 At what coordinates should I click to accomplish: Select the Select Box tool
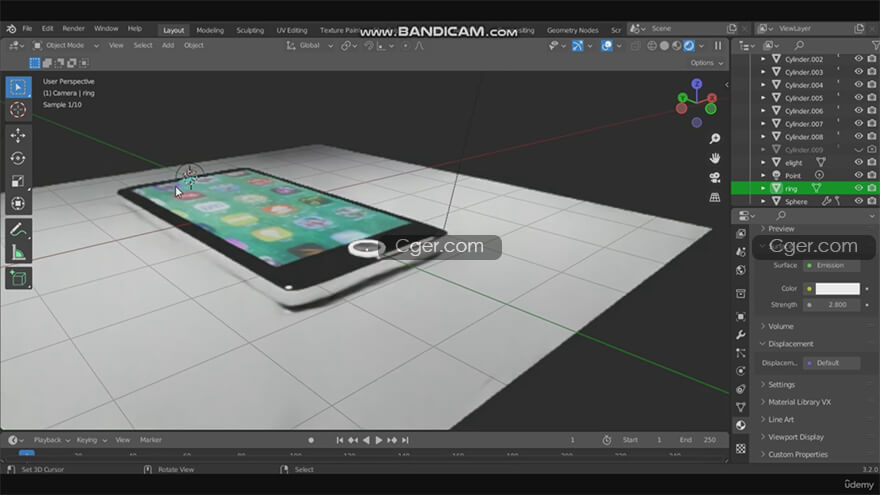pyautogui.click(x=18, y=88)
